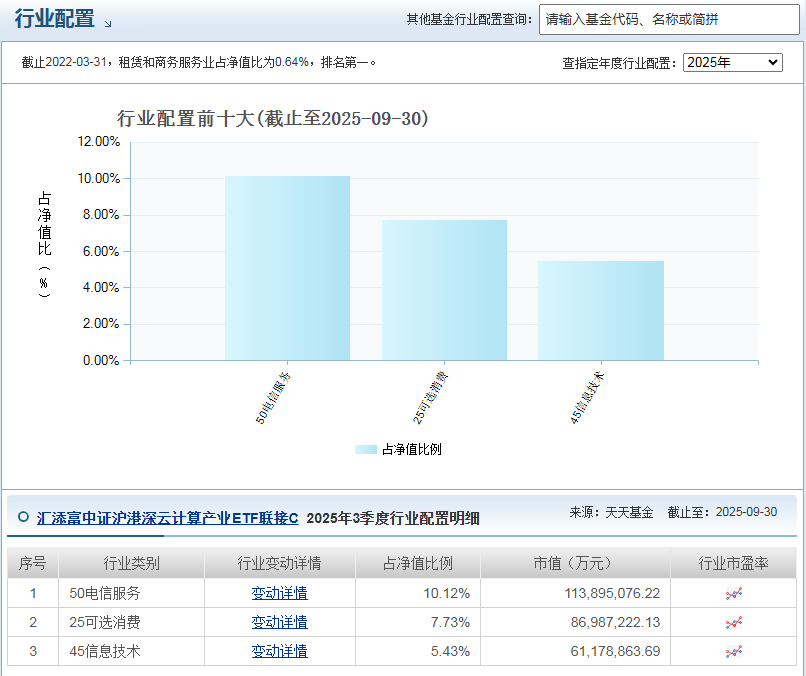
Task: Toggle the 占净值比例 legend swatch
Action: 366,449
